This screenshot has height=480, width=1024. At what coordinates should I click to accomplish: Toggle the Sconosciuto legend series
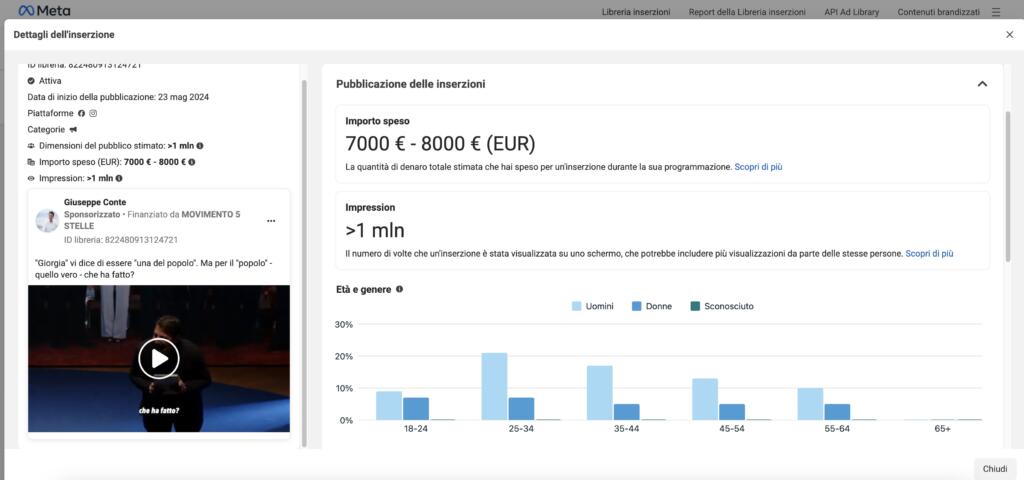pyautogui.click(x=721, y=306)
